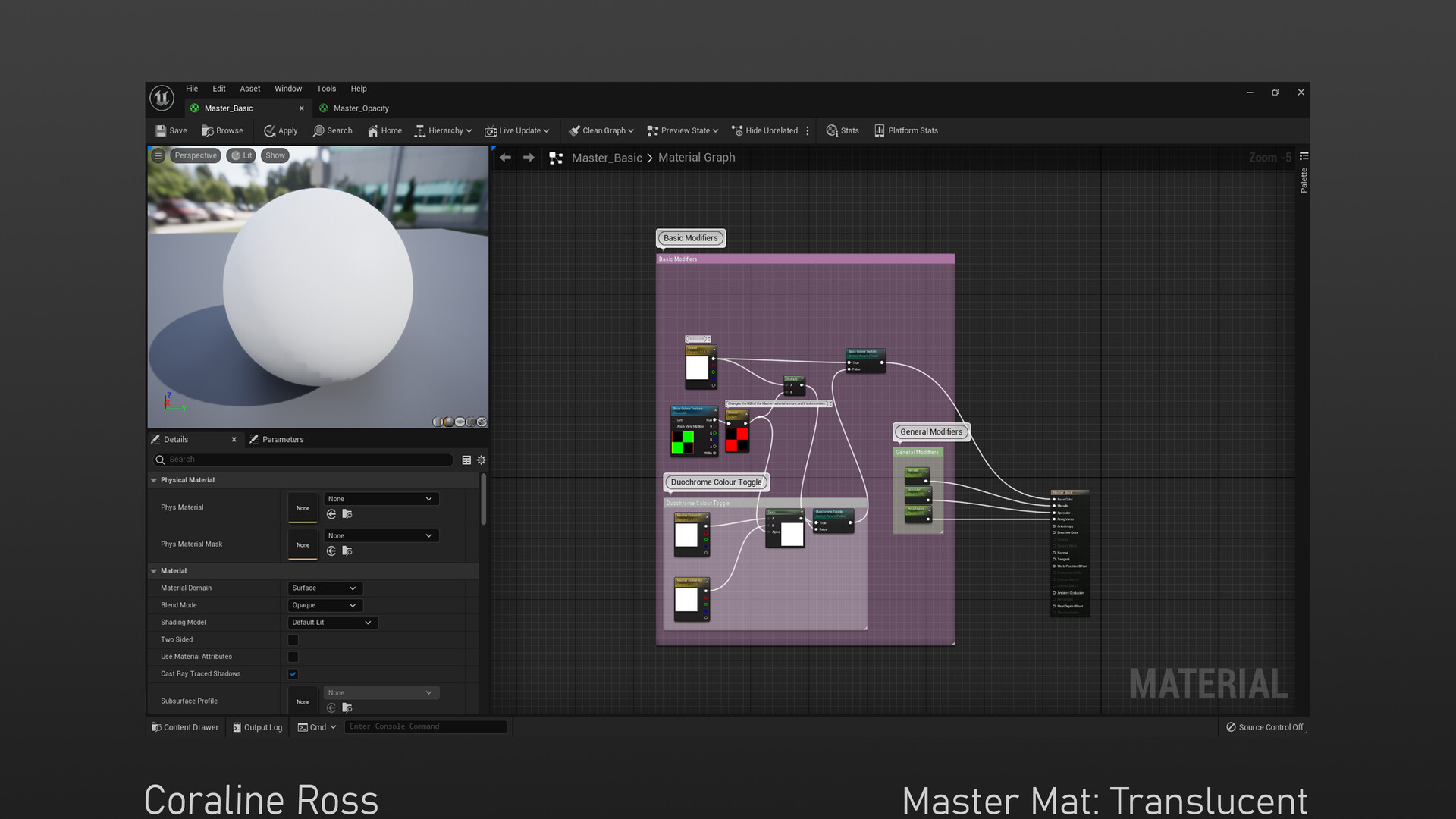Switch to the Master_Opacity tab

[x=360, y=108]
